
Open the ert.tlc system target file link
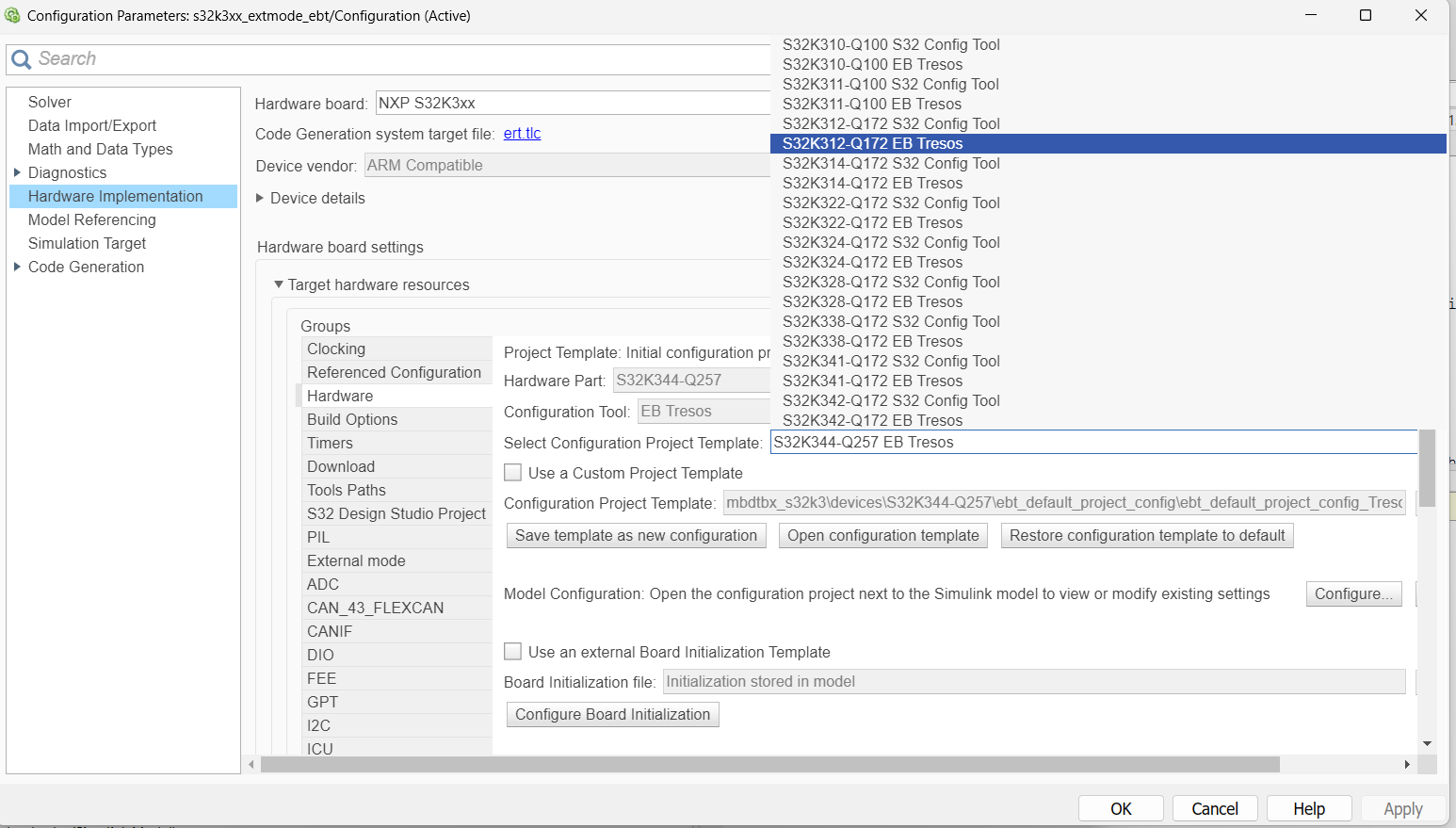click(522, 134)
